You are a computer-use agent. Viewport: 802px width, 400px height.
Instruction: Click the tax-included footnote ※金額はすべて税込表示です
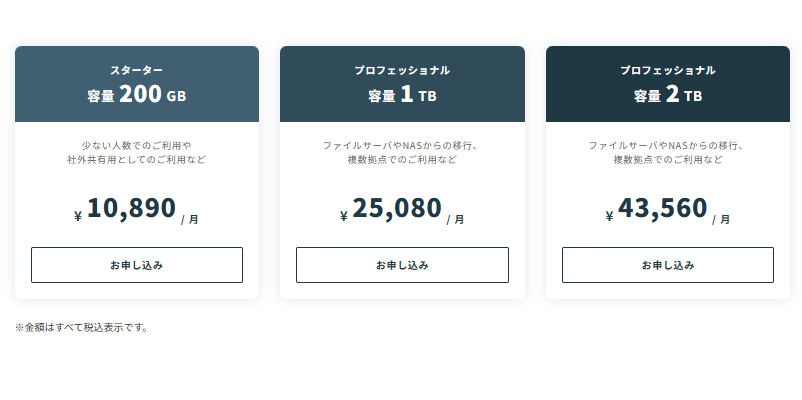82,327
